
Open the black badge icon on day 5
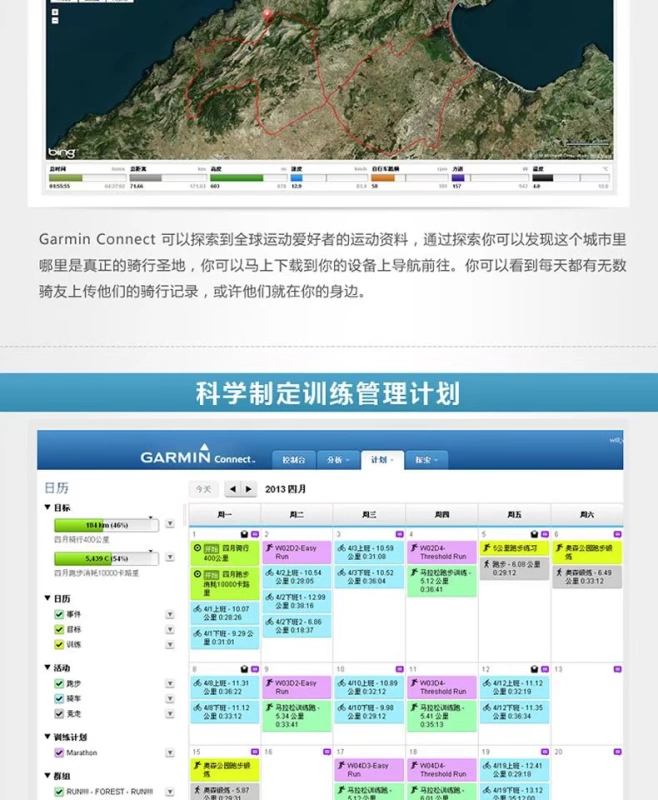(534, 534)
